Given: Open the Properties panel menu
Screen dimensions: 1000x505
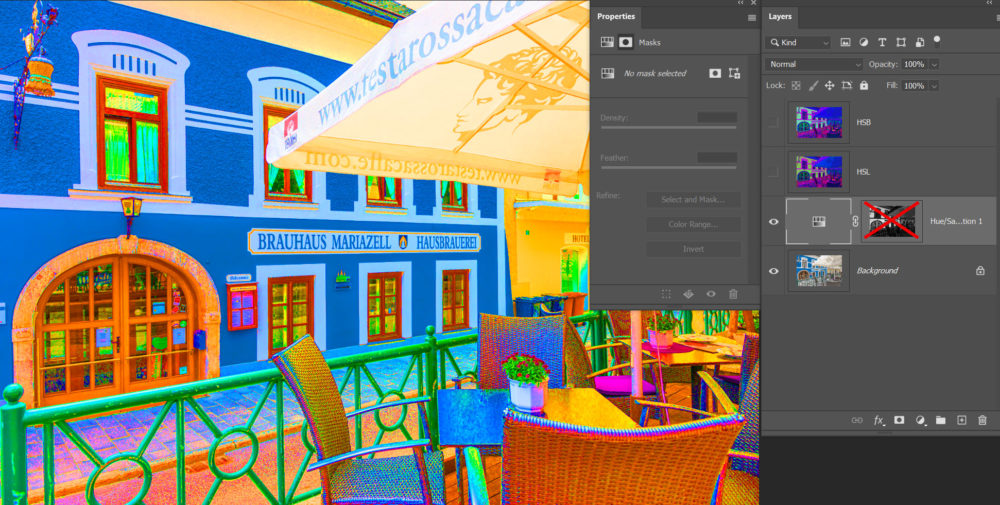Looking at the screenshot, I should [752, 18].
